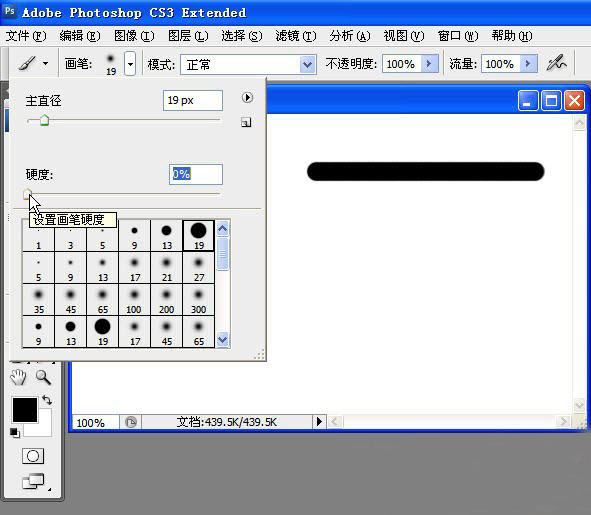Open the 不透明度 opacity slider arrow

[x=429, y=64]
